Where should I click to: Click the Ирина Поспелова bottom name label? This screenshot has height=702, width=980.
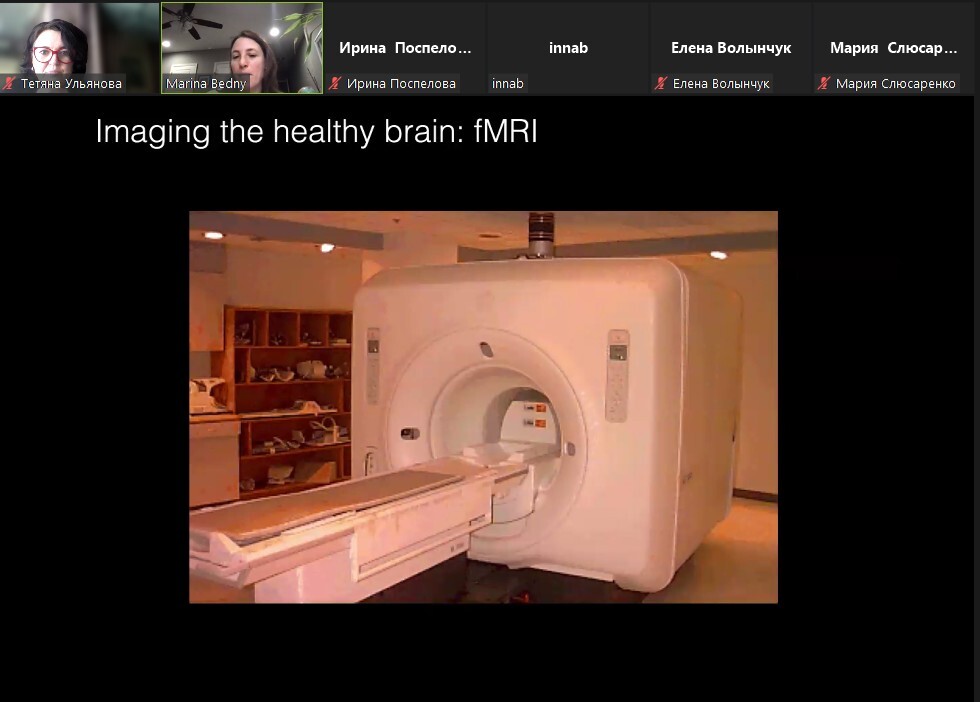tap(401, 84)
